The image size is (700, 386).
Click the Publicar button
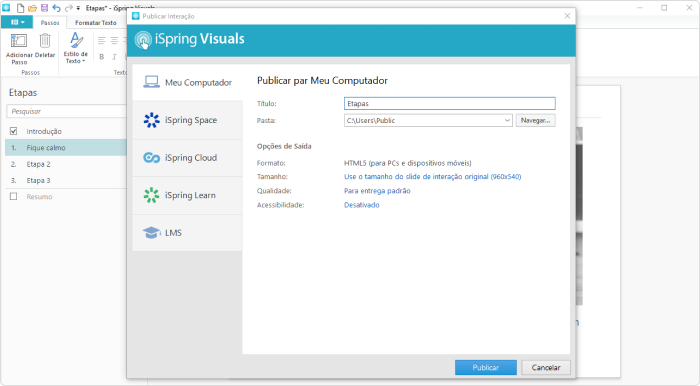point(486,368)
